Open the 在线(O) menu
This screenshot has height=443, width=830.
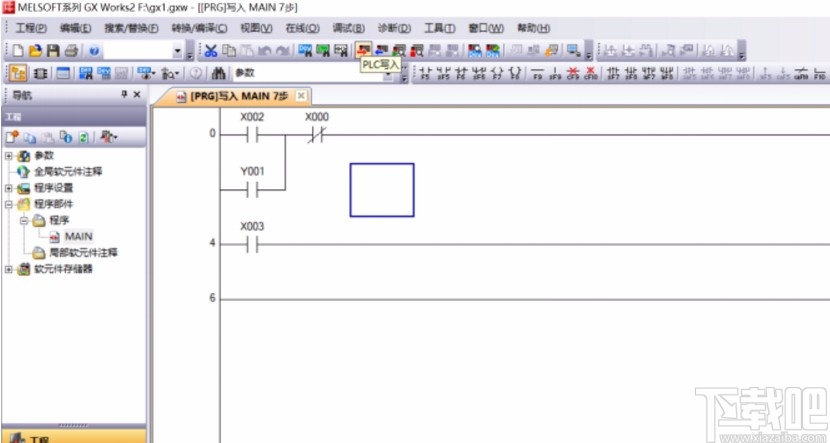click(x=302, y=28)
